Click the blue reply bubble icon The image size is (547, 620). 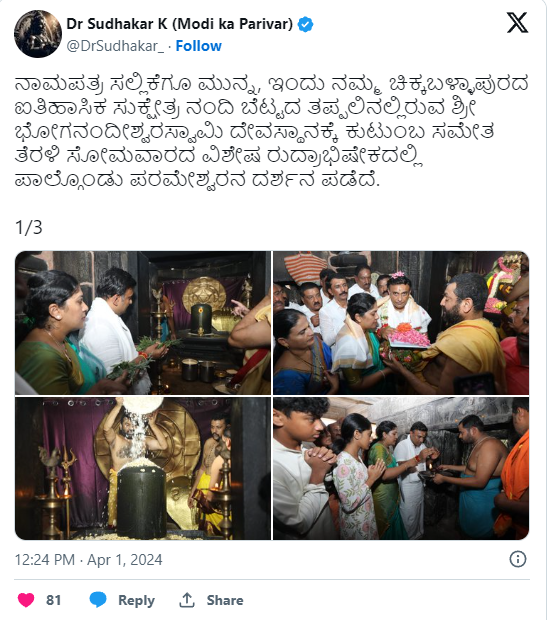pos(98,600)
